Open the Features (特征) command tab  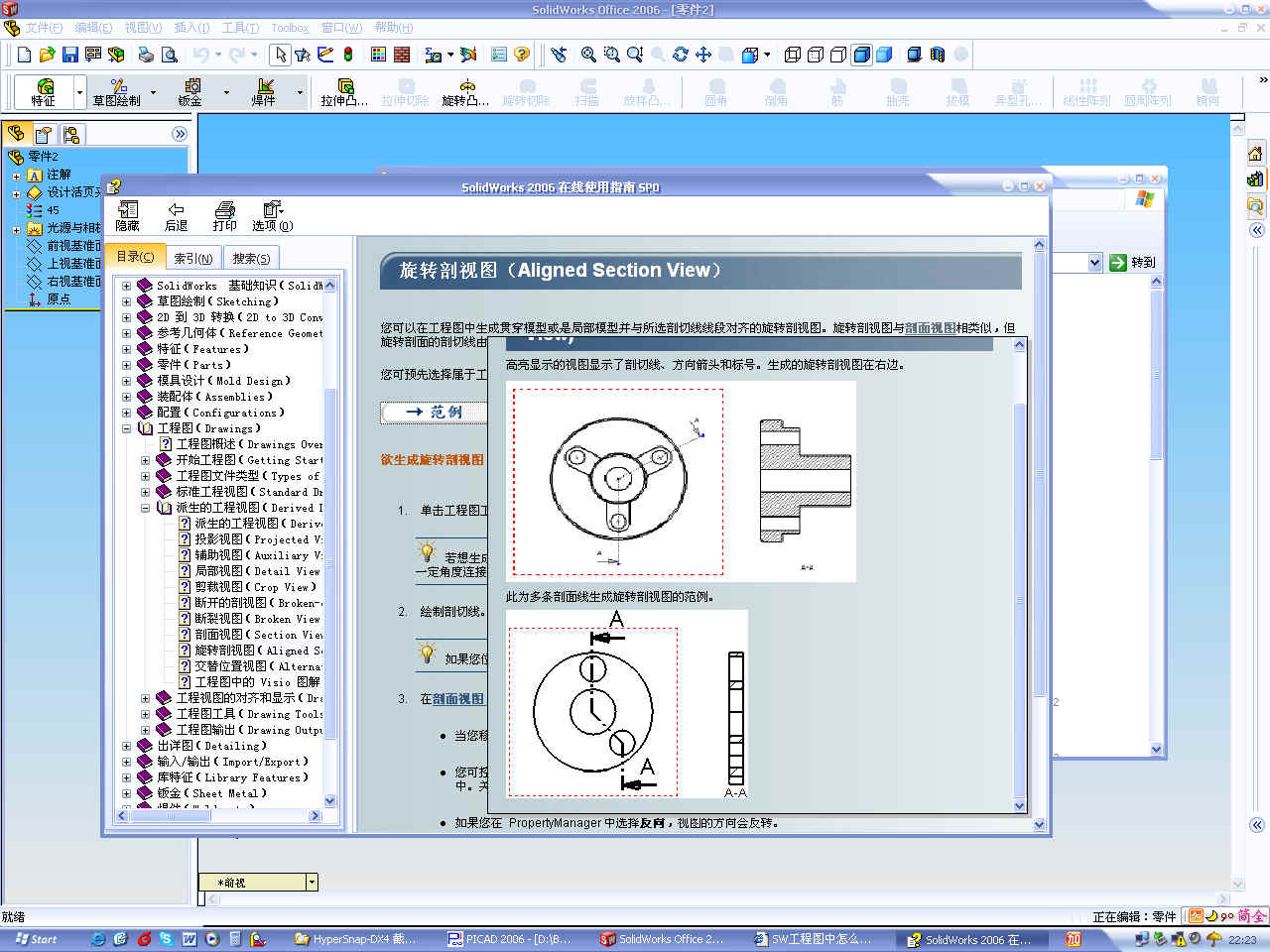coord(44,92)
